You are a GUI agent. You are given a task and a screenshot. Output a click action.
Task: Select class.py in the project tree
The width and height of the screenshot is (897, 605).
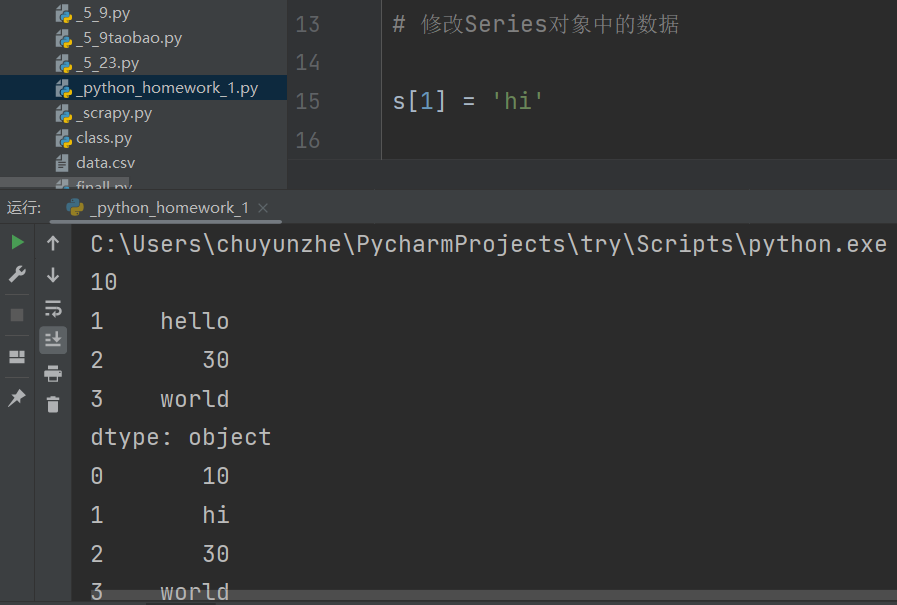[103, 138]
